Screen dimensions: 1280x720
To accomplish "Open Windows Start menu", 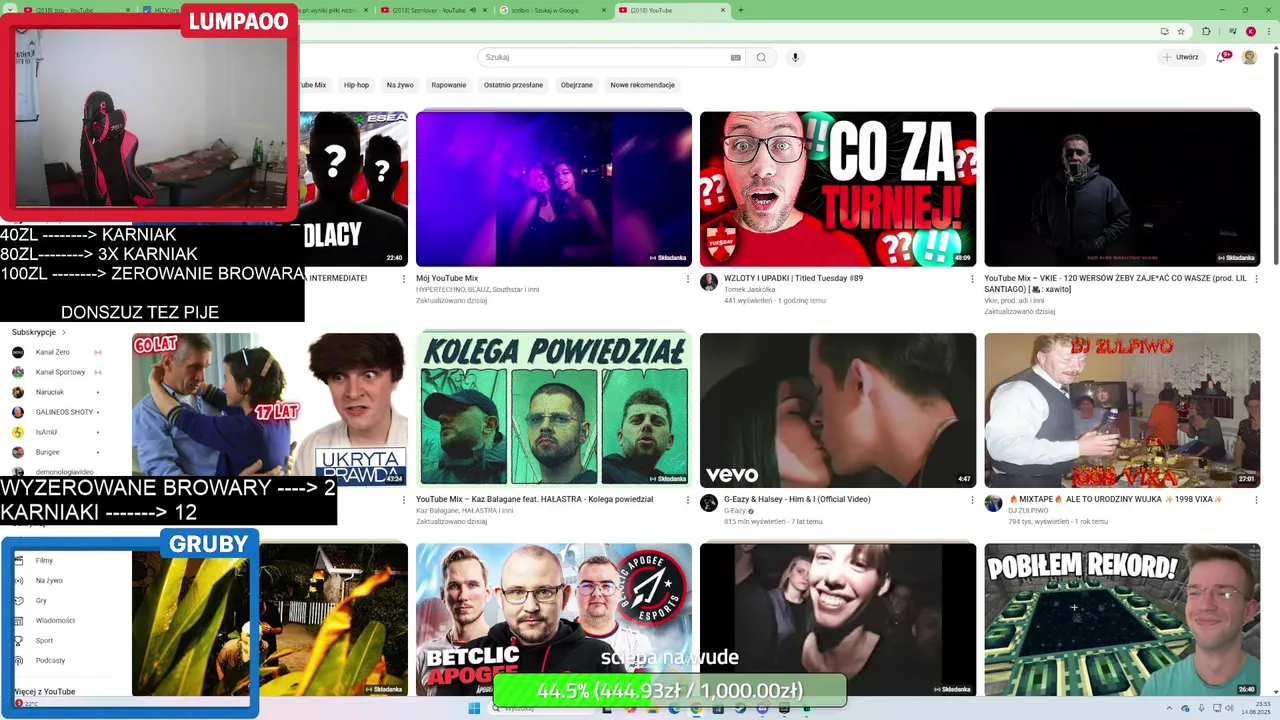I will pyautogui.click(x=474, y=708).
